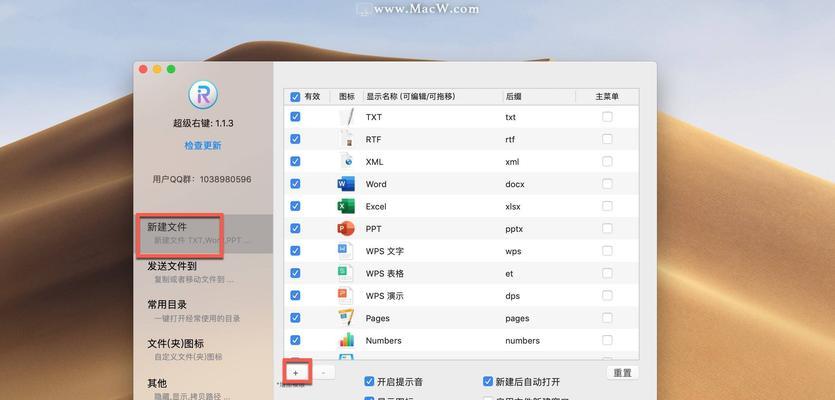Uncheck 有效 for the Numbers row
The width and height of the screenshot is (835, 400).
[295, 340]
